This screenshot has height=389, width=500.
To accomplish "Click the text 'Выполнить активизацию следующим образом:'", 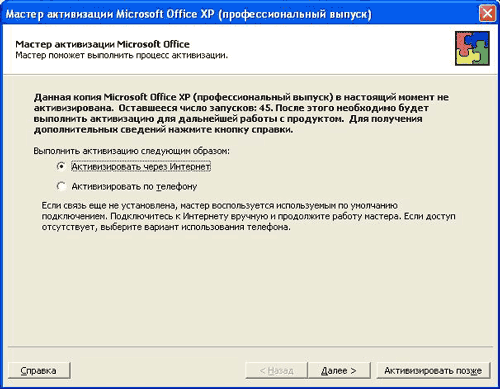I will pos(131,151).
